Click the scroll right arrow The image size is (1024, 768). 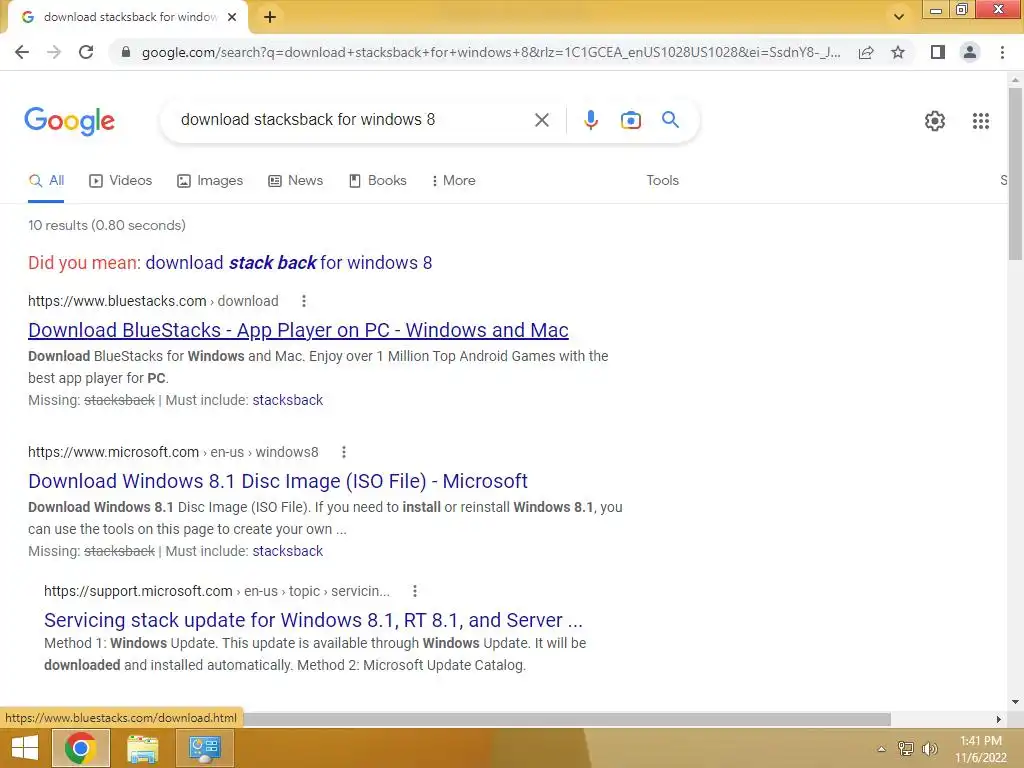pos(998,719)
